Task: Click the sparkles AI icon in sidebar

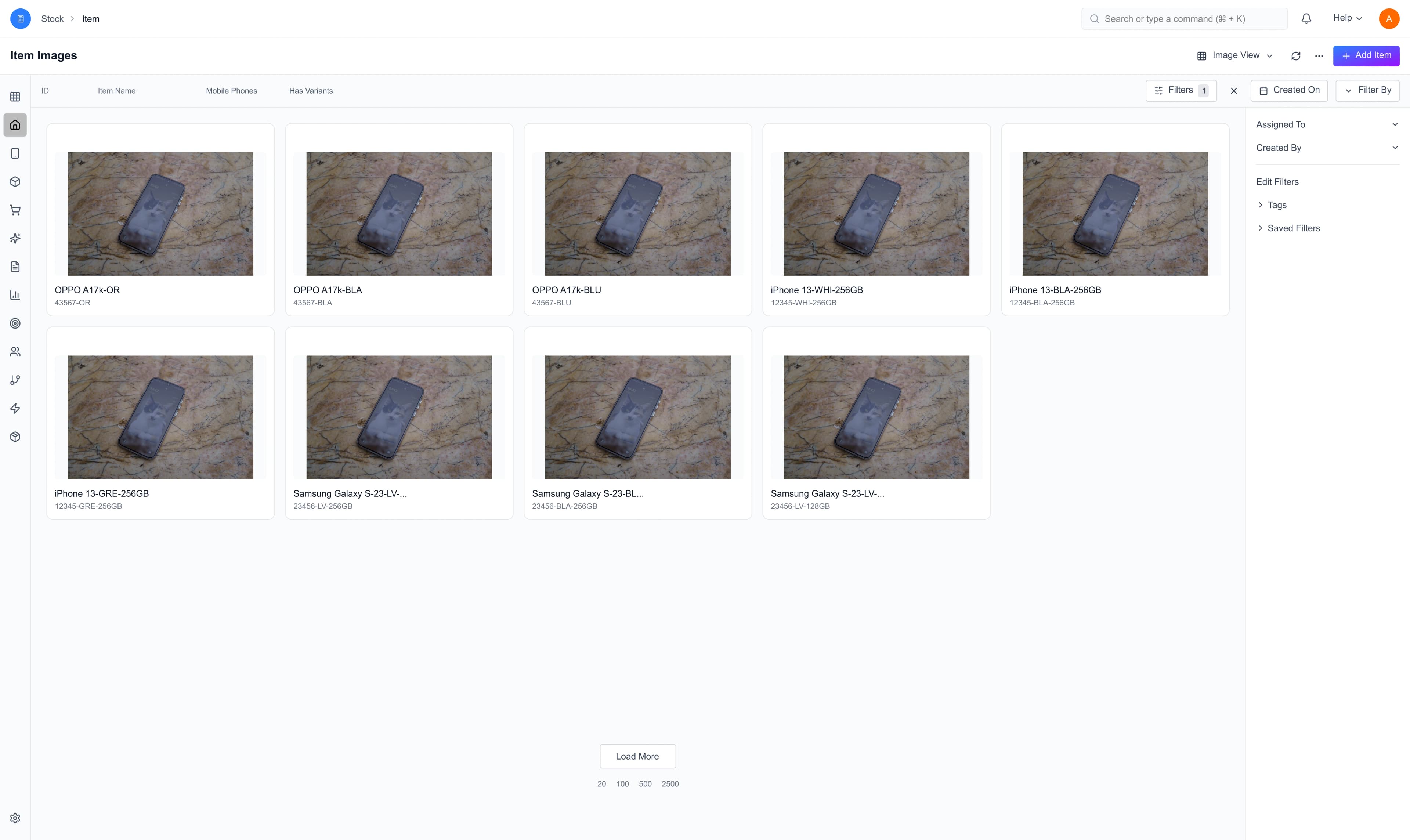Action: (15, 238)
